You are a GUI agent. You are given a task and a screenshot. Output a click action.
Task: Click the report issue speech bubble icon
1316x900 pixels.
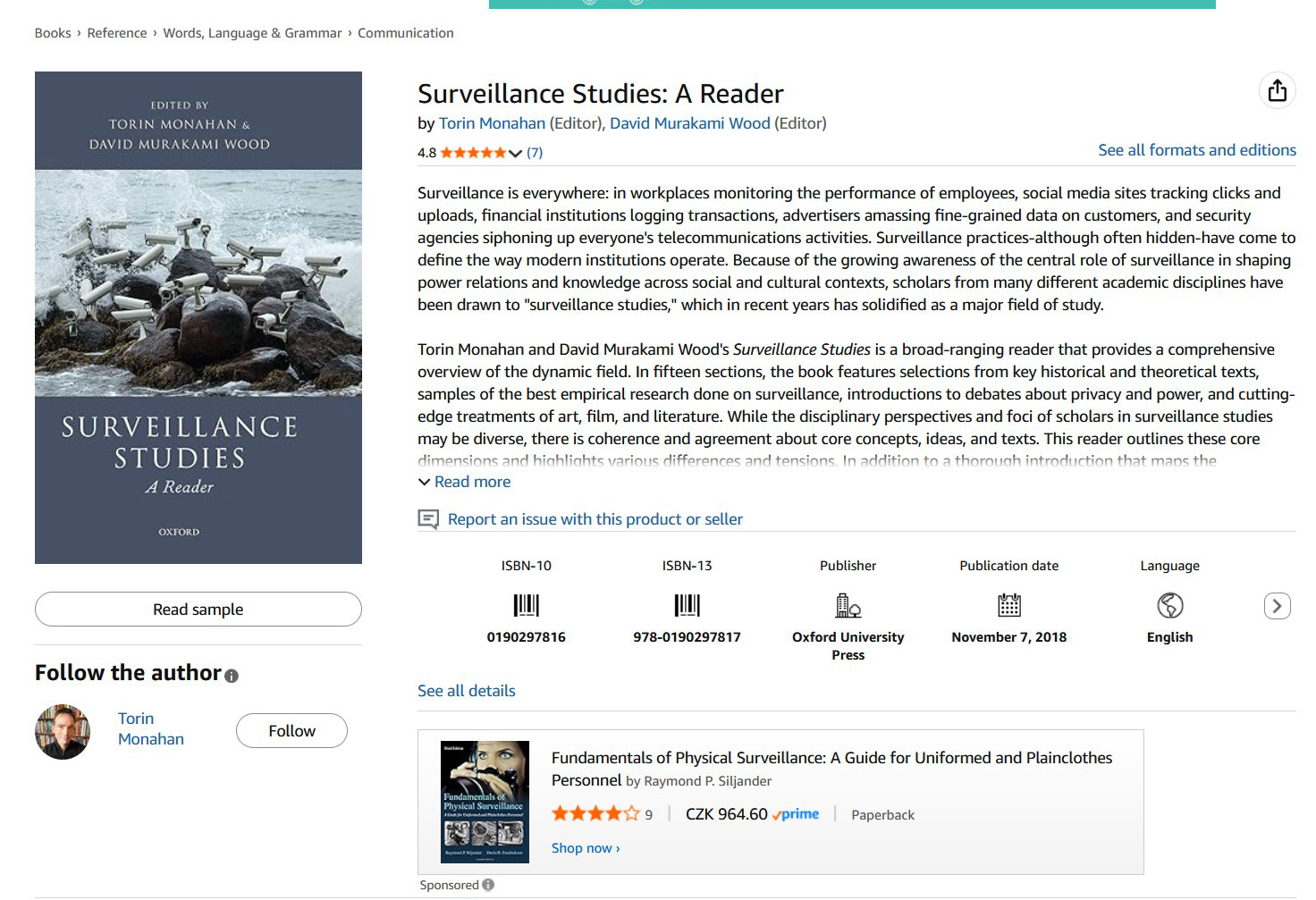click(428, 519)
